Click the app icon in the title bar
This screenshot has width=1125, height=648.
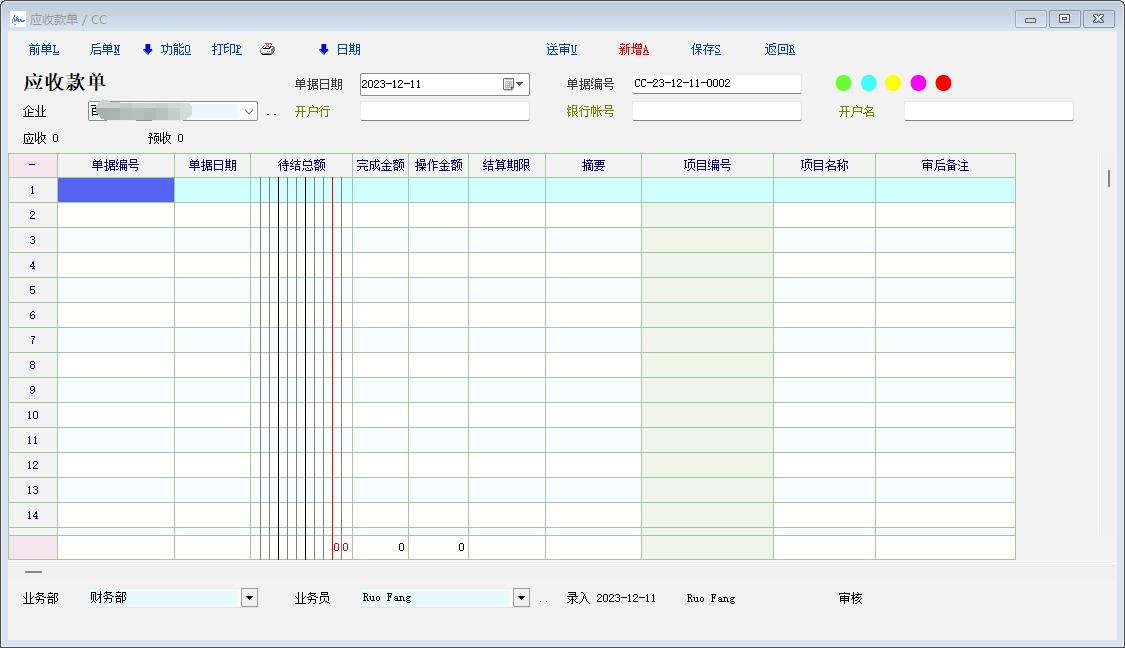(18, 18)
